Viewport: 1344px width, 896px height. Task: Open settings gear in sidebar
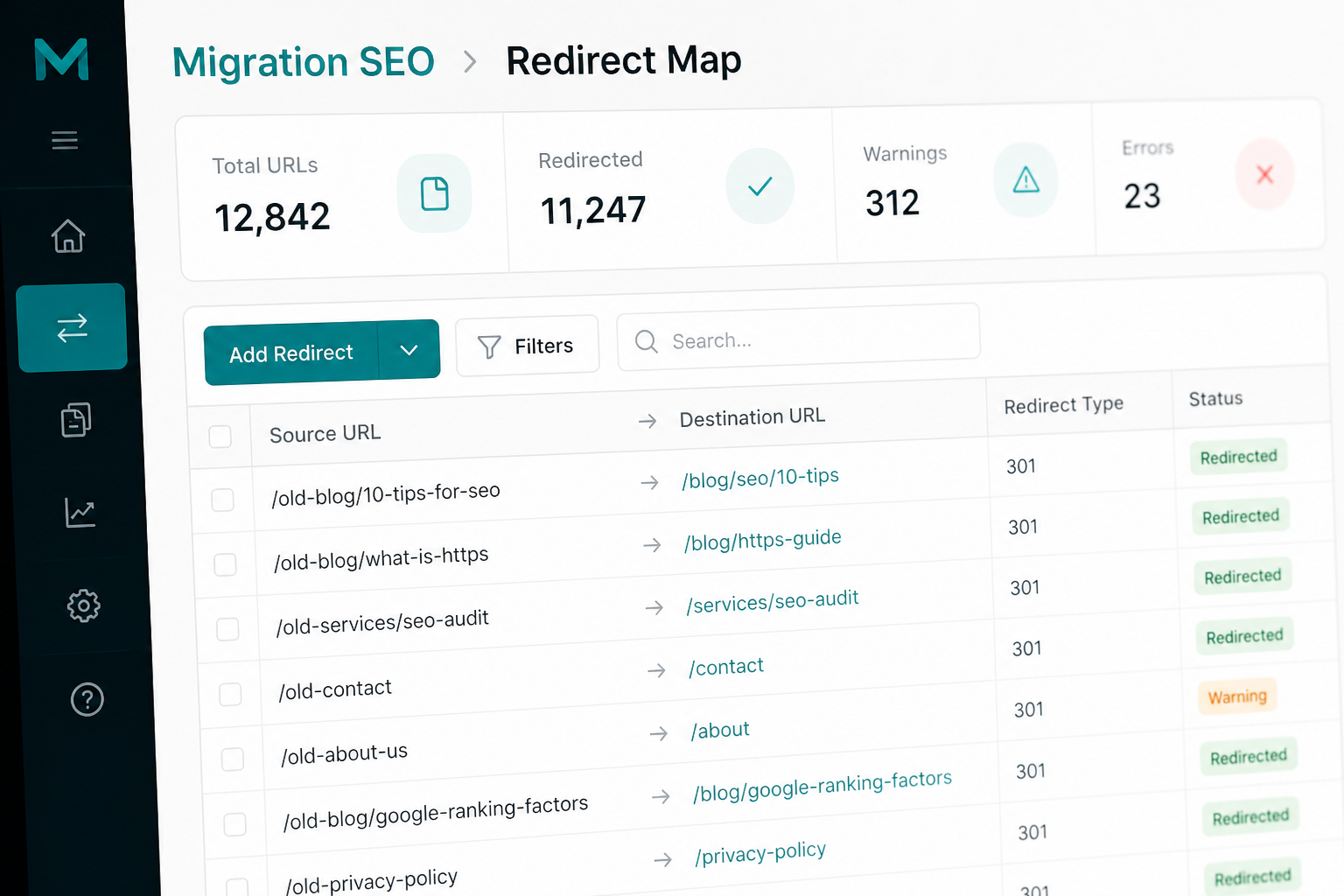coord(84,605)
